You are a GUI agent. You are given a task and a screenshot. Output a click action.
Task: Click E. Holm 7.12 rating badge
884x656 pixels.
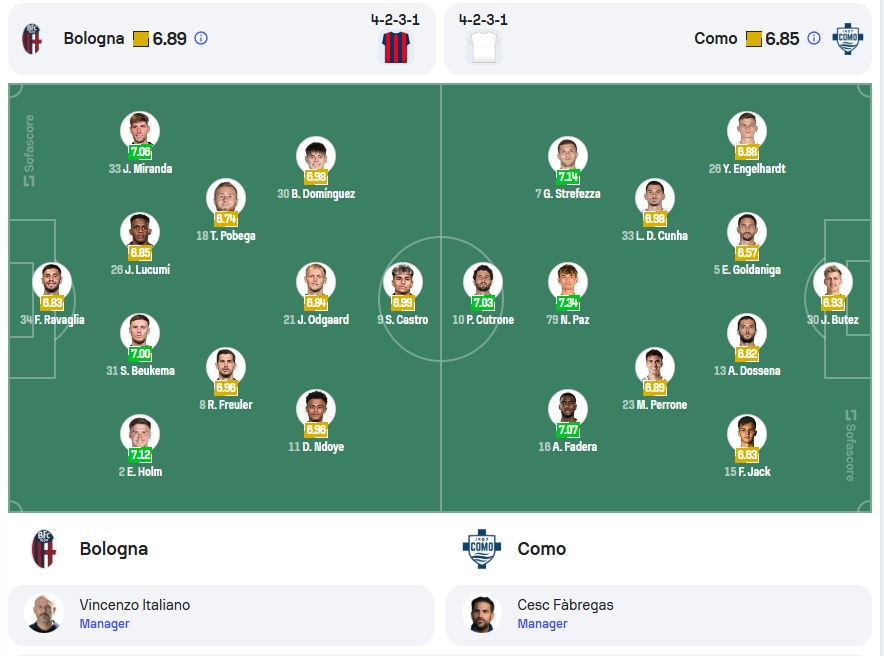(140, 454)
